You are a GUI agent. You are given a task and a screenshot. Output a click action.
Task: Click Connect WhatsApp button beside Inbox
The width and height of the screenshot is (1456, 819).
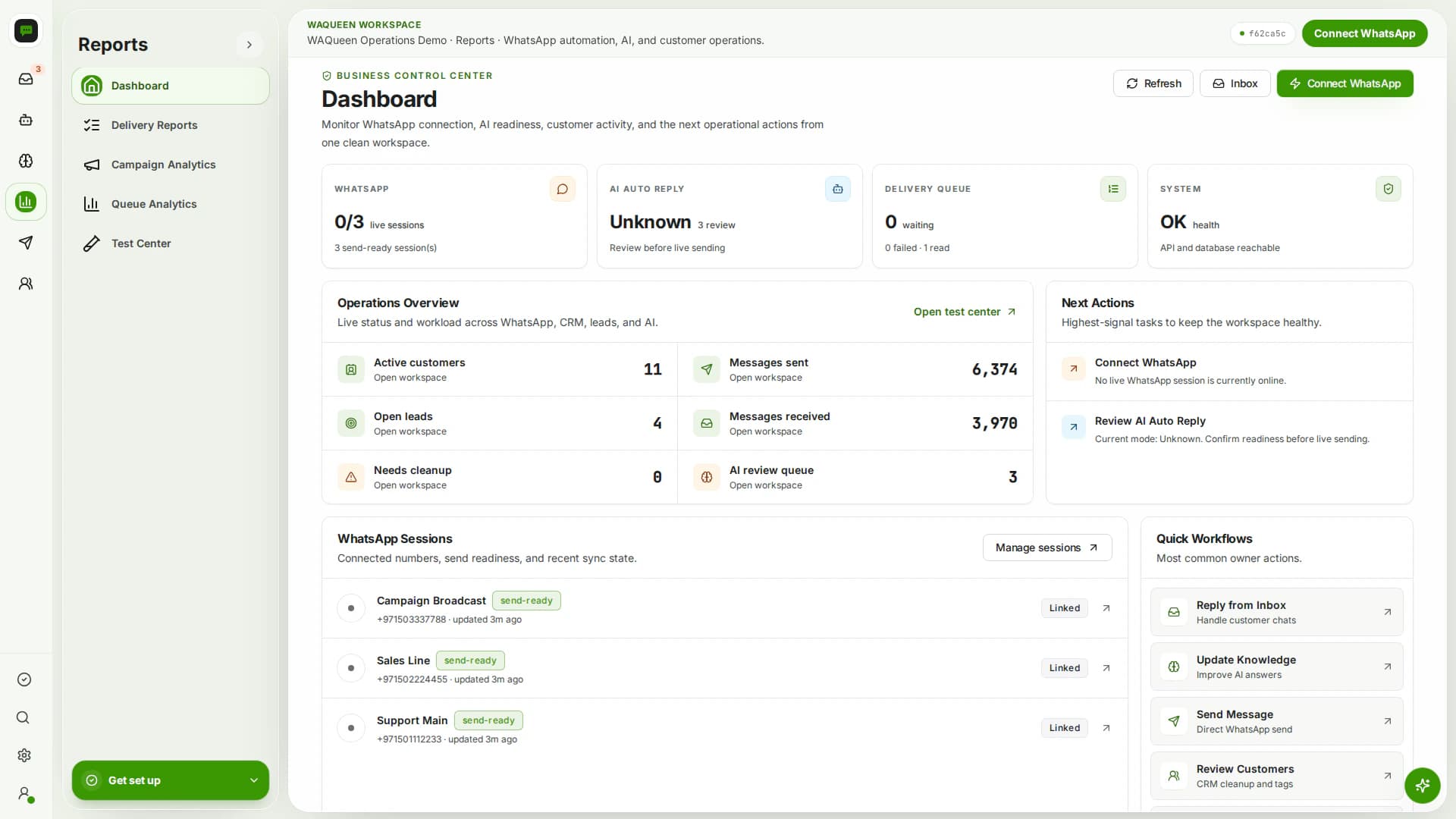tap(1345, 83)
